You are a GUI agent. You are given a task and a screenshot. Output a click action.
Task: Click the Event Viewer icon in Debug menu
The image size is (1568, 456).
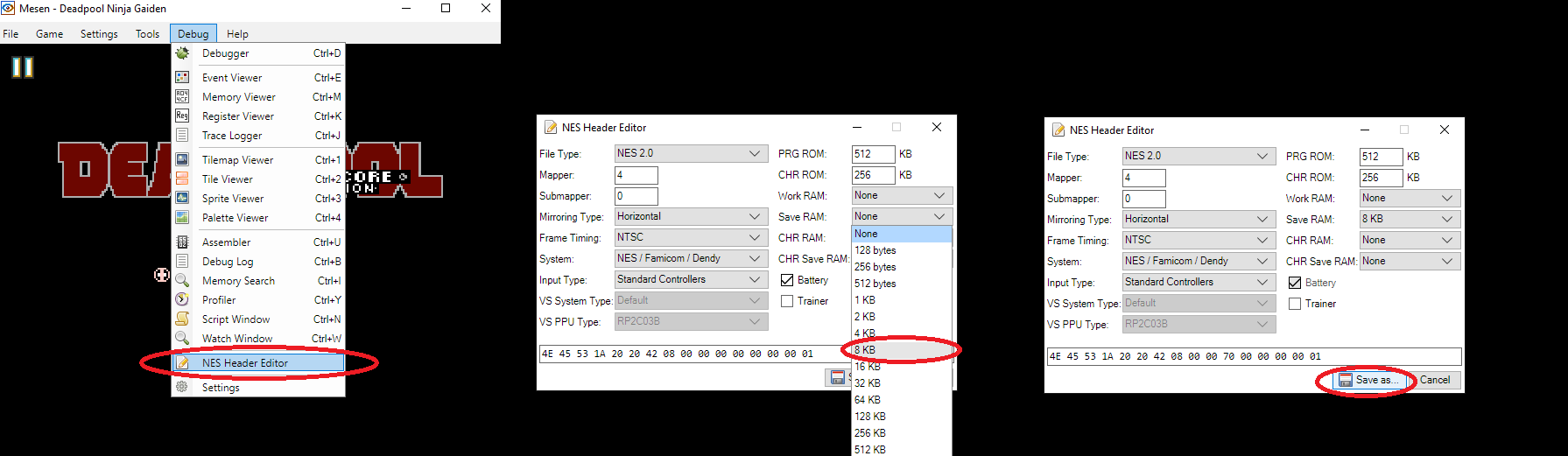(x=182, y=77)
